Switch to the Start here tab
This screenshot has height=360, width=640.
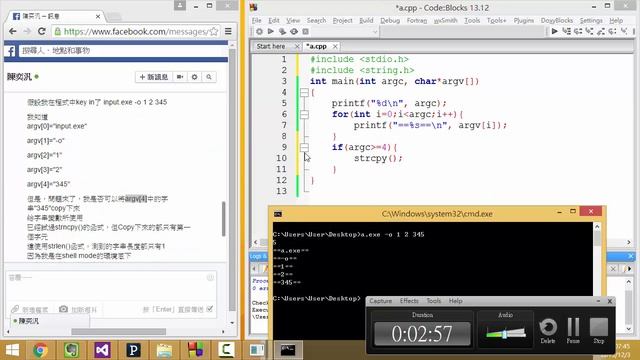[x=271, y=47]
